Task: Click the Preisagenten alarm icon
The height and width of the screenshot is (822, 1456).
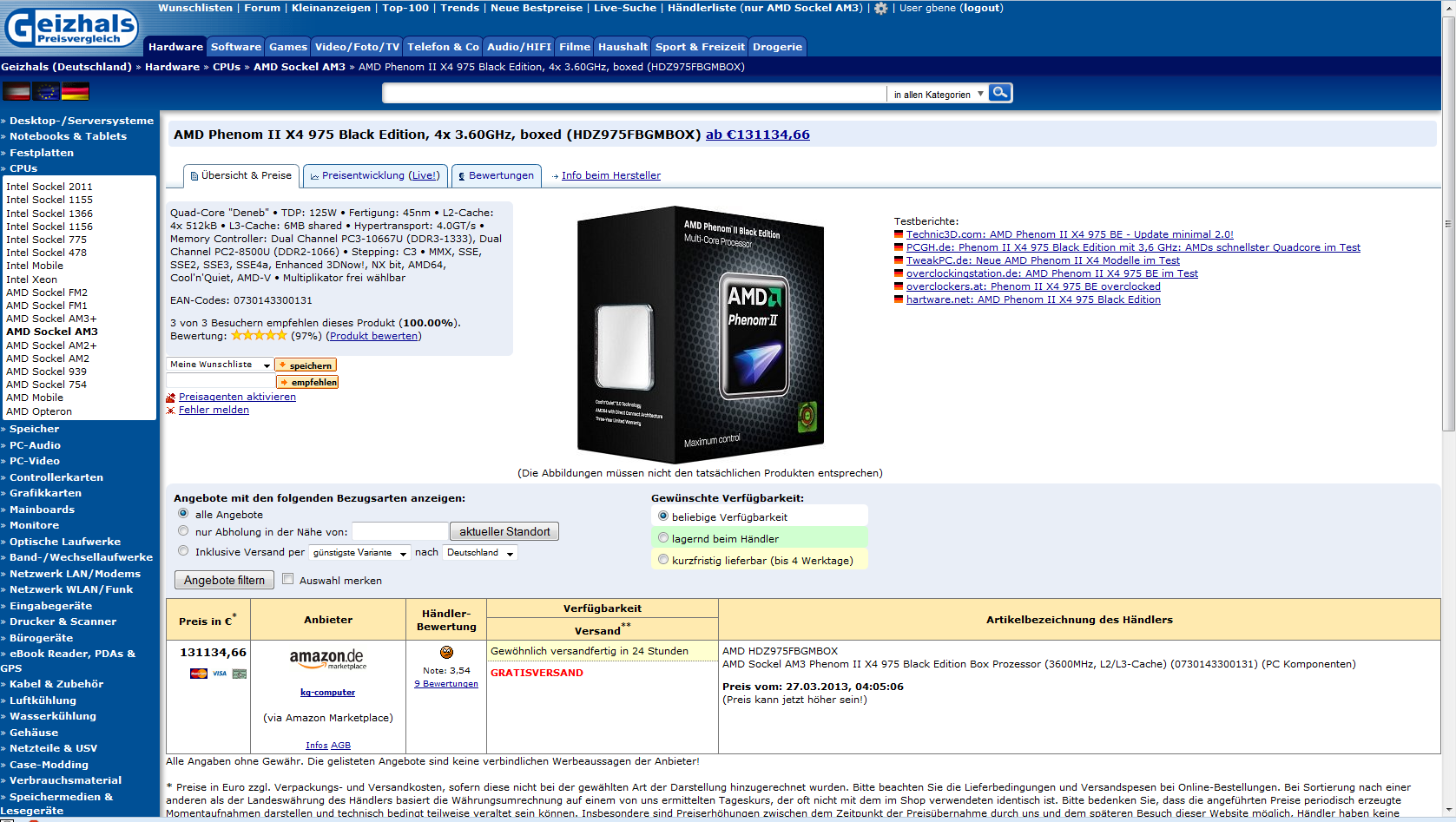Action: 171,398
